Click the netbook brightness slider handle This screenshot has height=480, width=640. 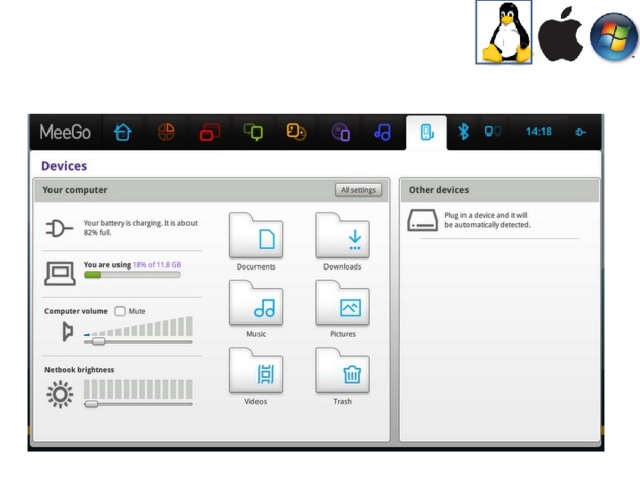91,404
